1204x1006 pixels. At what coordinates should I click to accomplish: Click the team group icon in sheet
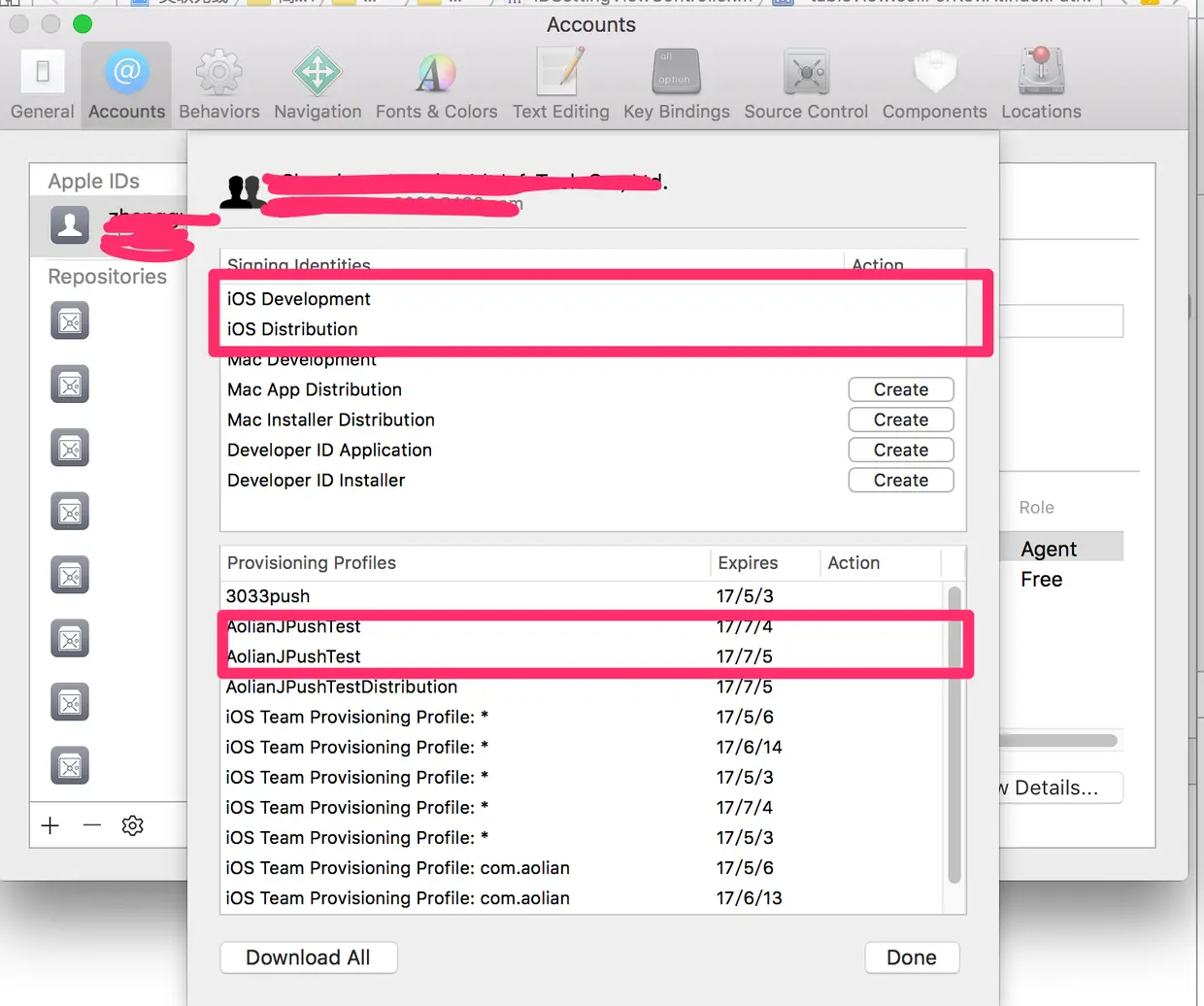pos(242,191)
